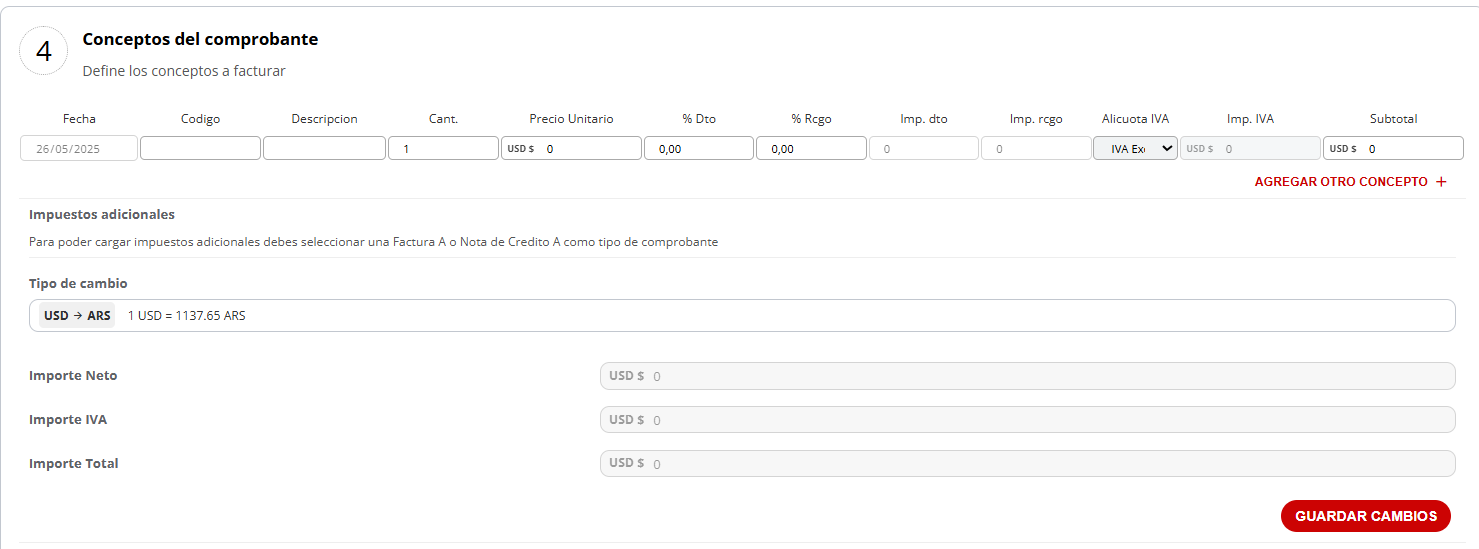This screenshot has width=1479, height=549.
Task: Click the % Rcgo surcharge field
Action: (x=811, y=148)
